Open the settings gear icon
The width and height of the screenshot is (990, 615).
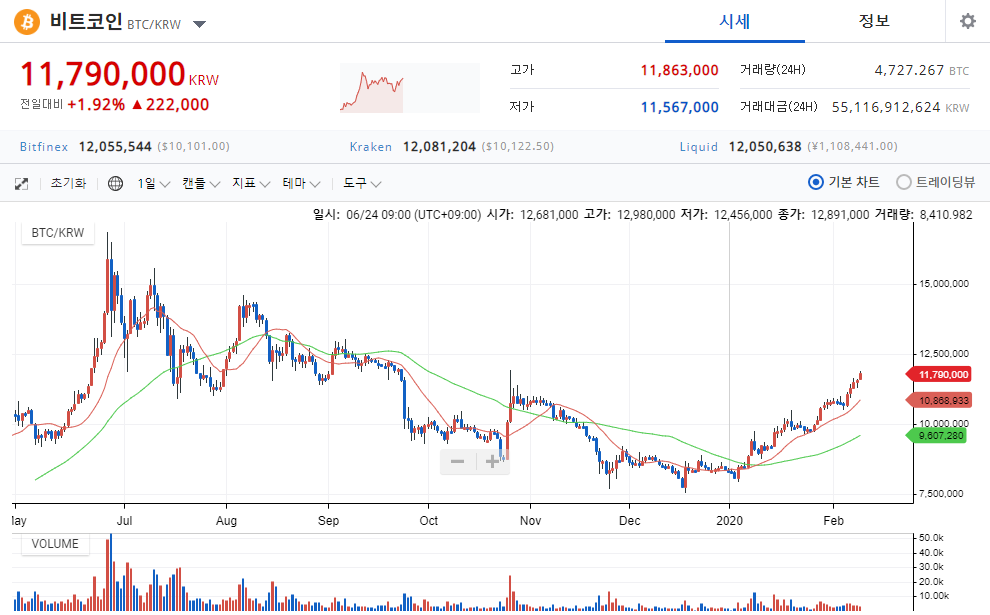click(x=967, y=21)
